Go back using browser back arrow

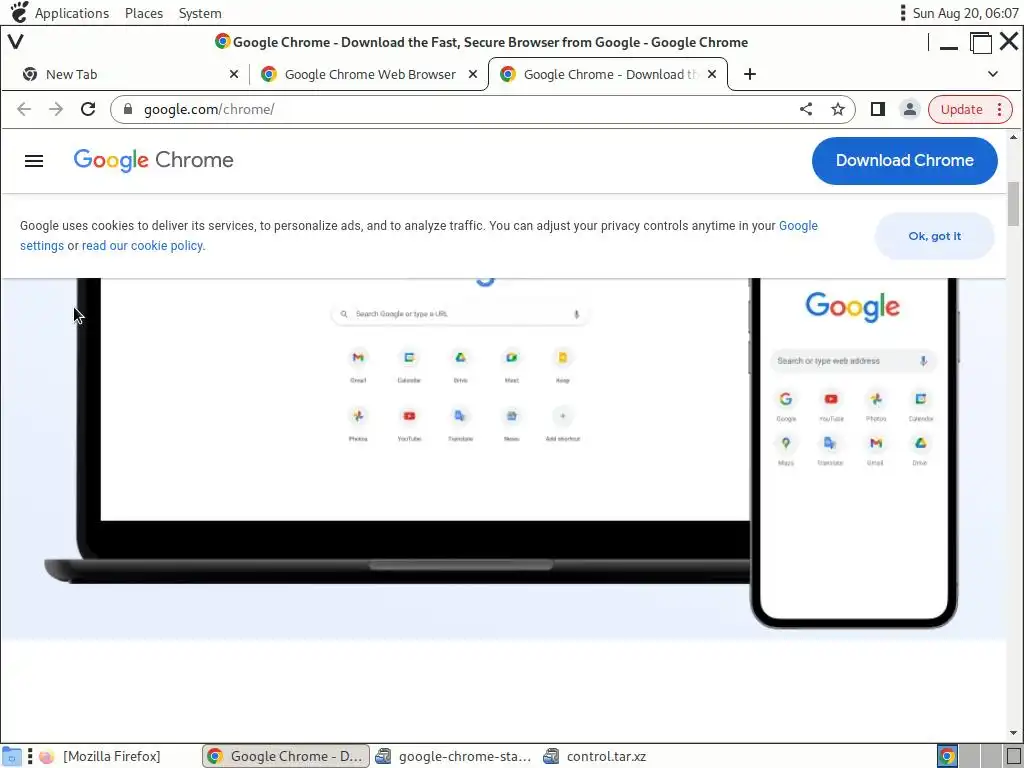pos(24,109)
